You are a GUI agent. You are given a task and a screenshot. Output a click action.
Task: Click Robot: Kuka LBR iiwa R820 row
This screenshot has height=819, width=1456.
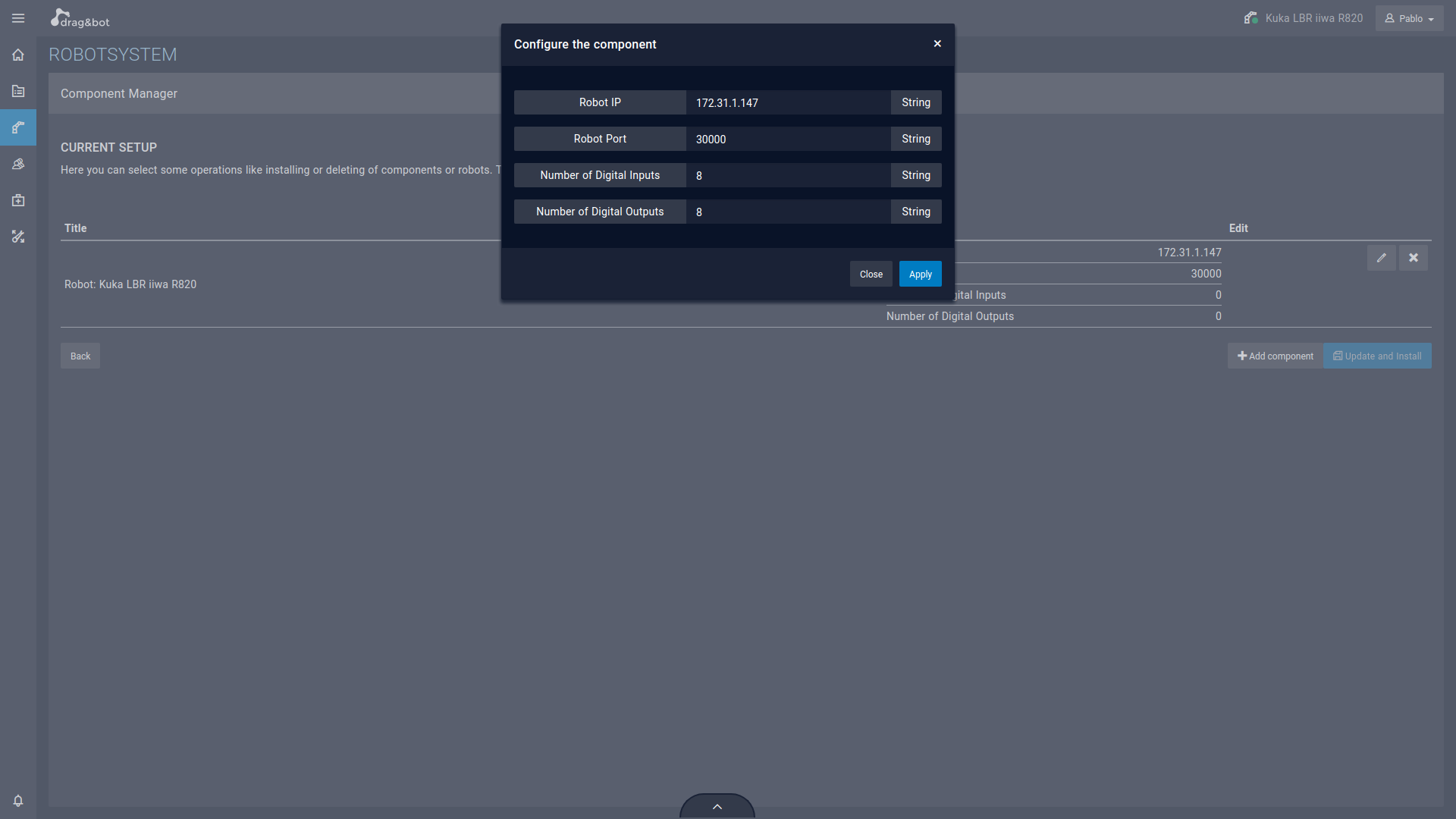coord(130,284)
